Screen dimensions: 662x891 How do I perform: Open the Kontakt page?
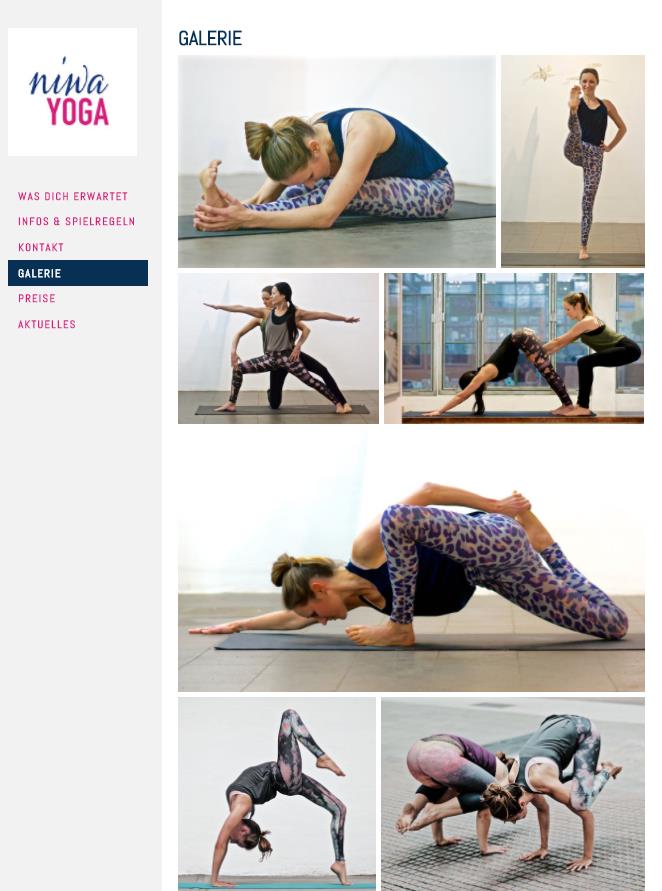(x=41, y=247)
